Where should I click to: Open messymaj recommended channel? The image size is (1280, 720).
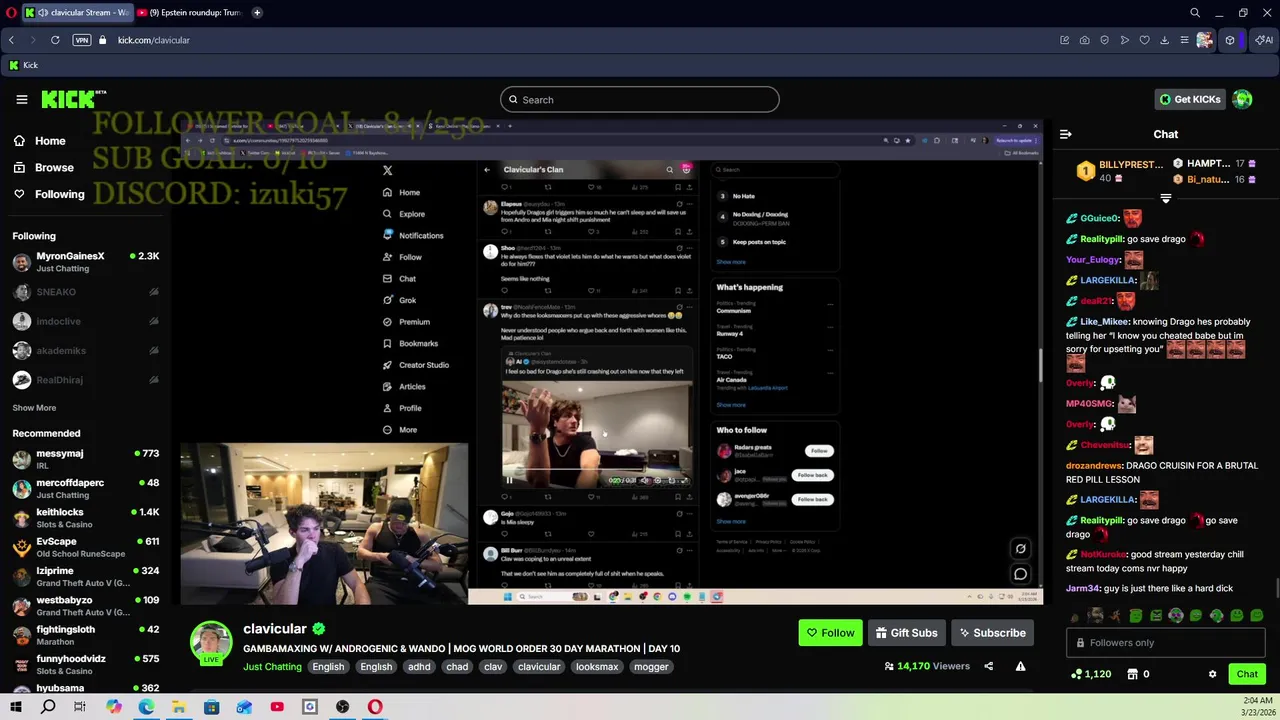point(85,459)
